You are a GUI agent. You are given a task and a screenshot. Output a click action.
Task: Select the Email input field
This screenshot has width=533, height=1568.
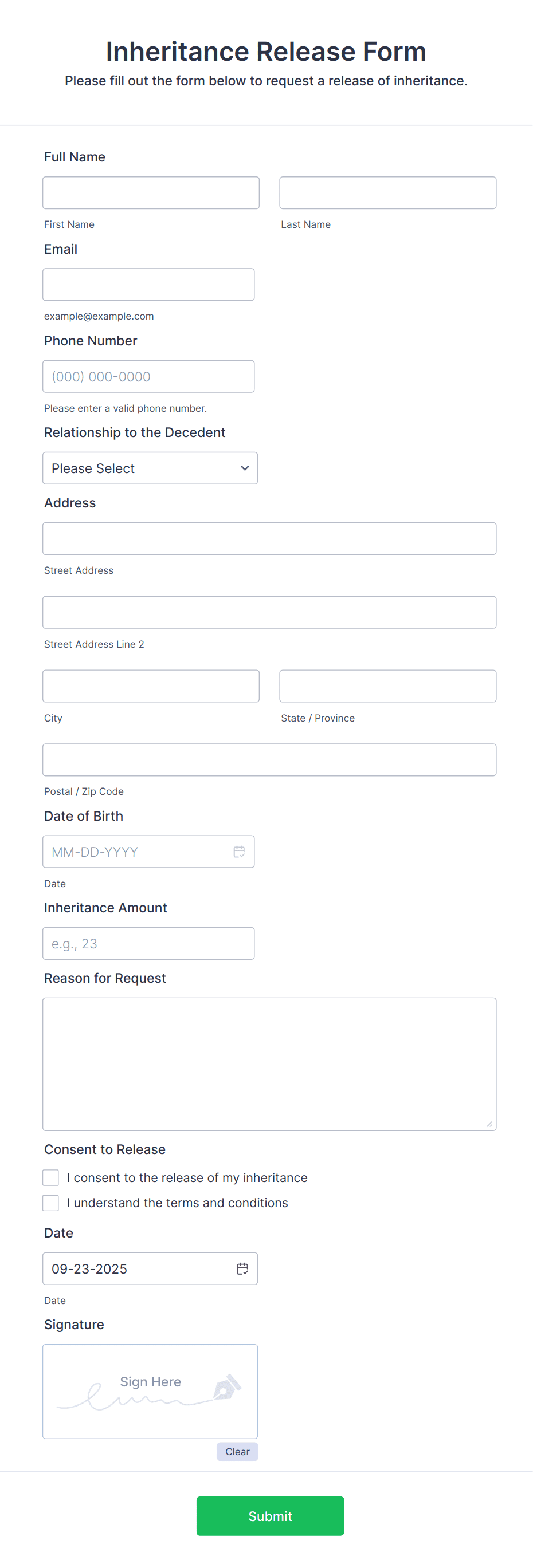148,284
